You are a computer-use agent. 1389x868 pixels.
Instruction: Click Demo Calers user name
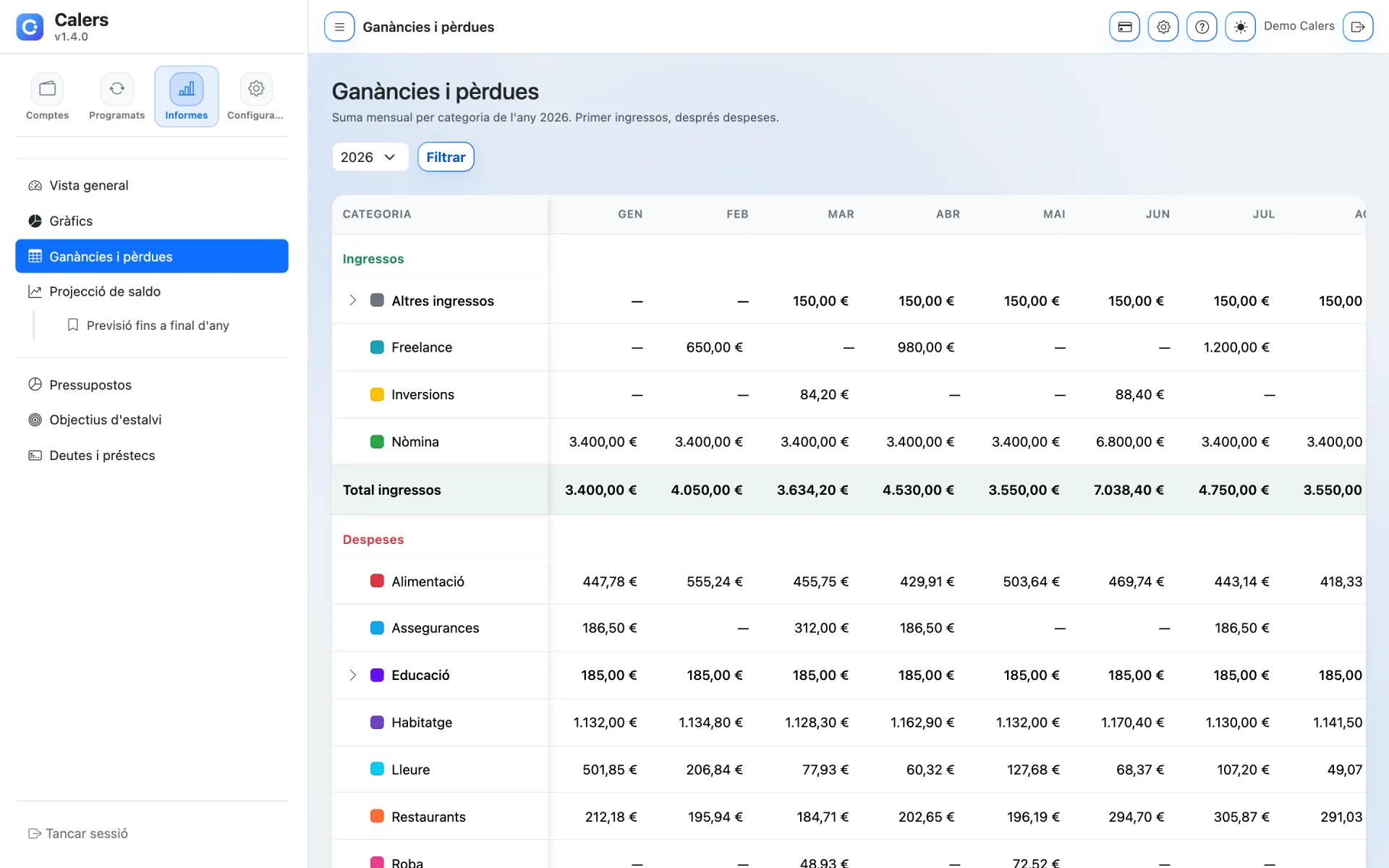[1299, 26]
